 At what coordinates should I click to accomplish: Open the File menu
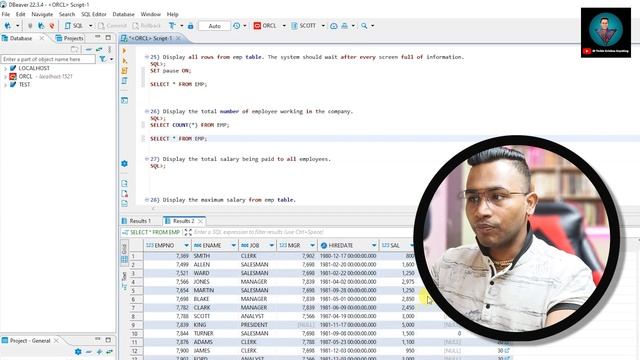6,14
